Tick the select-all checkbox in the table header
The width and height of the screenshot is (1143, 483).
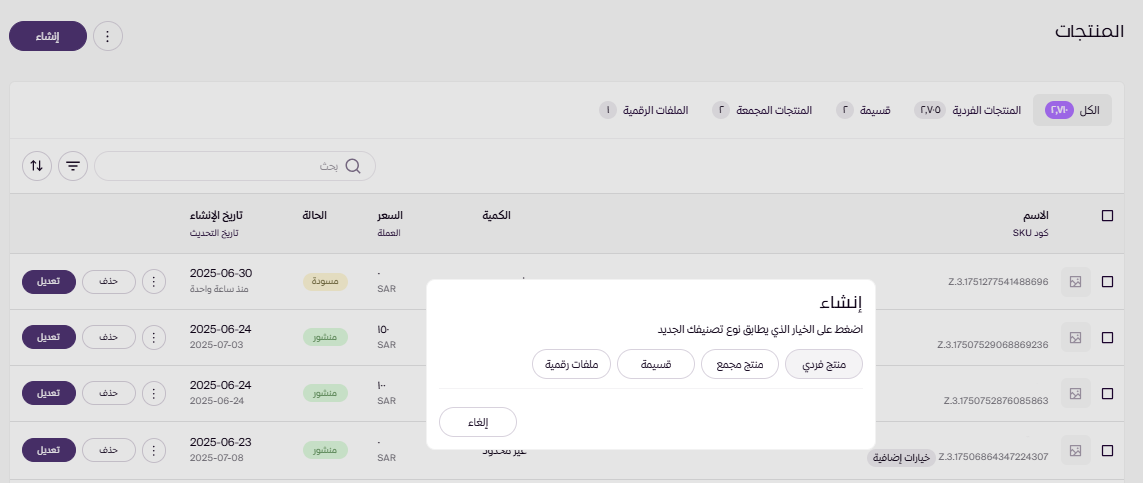tap(1107, 216)
